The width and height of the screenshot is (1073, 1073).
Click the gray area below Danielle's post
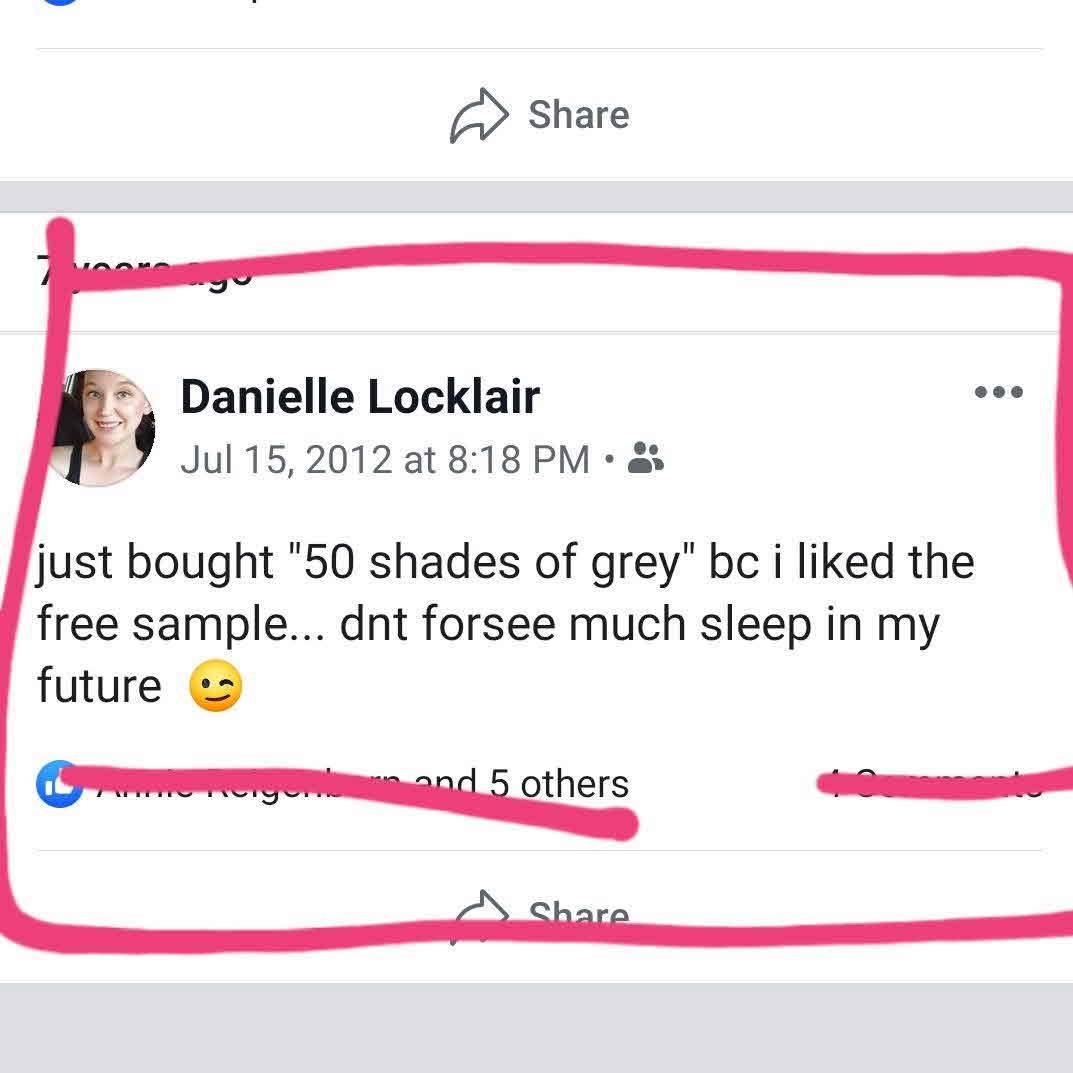coord(536,1027)
